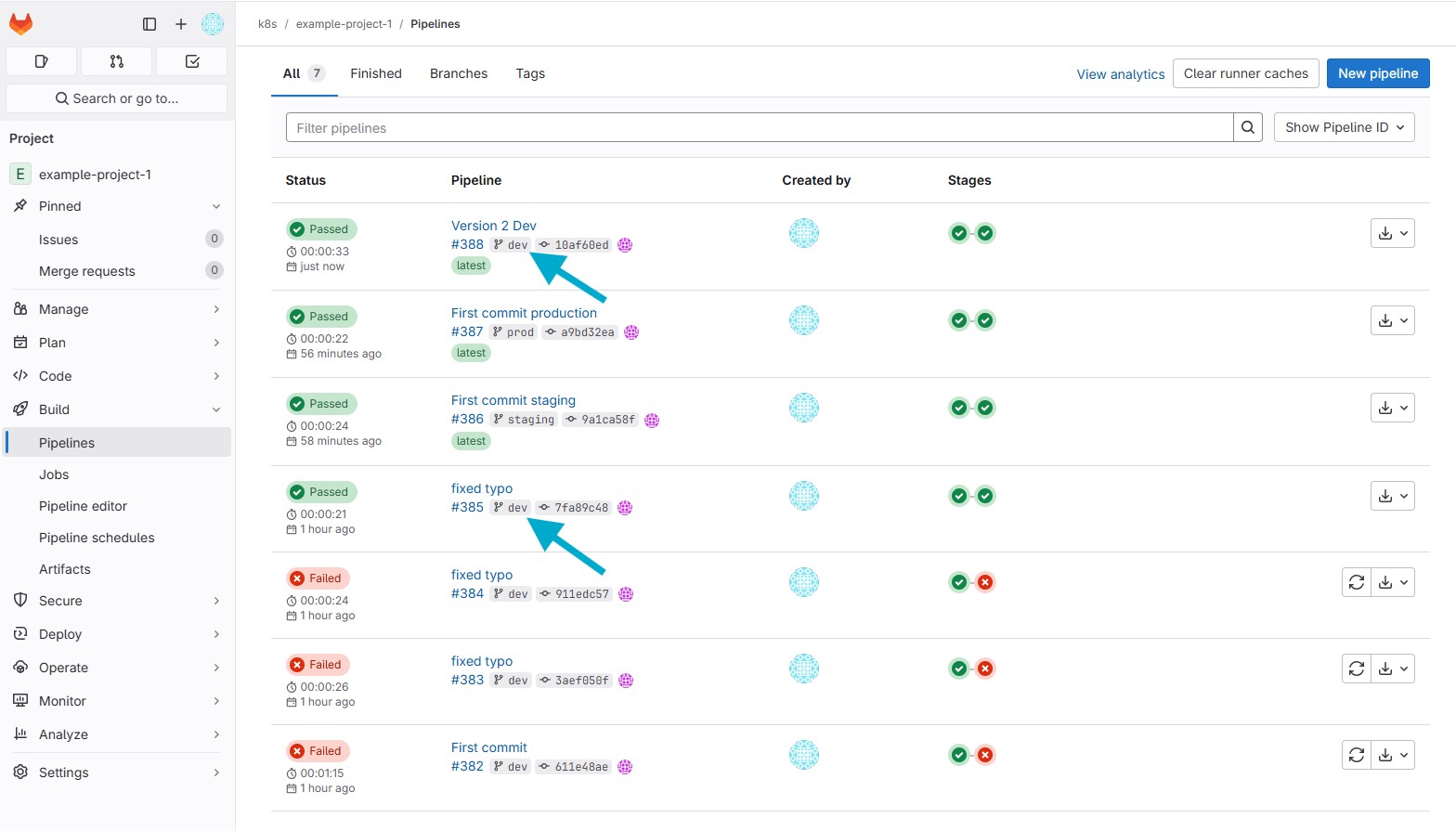Toggle the sidebar collapse icon
This screenshot has height=831, width=1456.
point(149,24)
